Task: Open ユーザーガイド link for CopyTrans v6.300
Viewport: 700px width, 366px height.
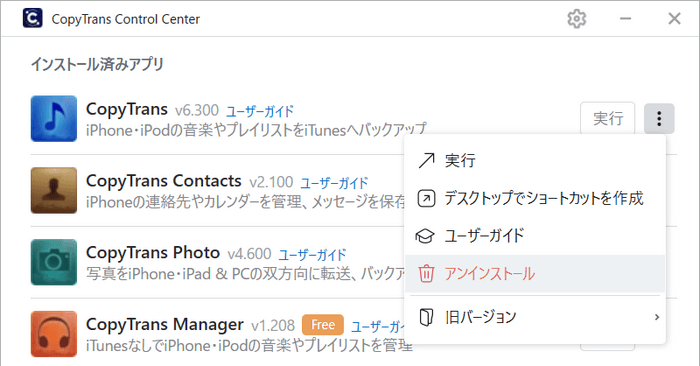Action: tap(260, 111)
